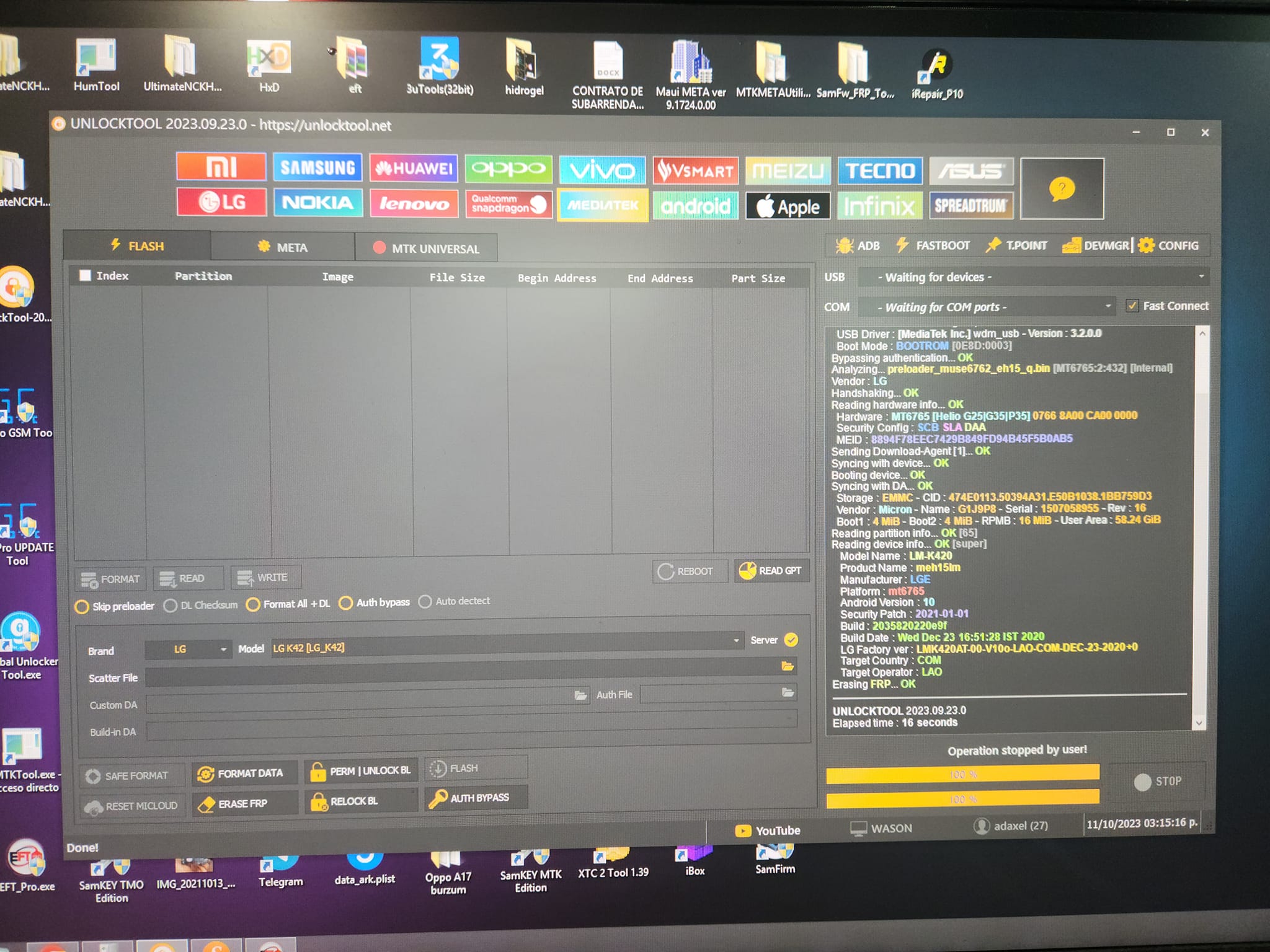1270x952 pixels.
Task: Select the Samsung brand tile
Action: pos(317,168)
